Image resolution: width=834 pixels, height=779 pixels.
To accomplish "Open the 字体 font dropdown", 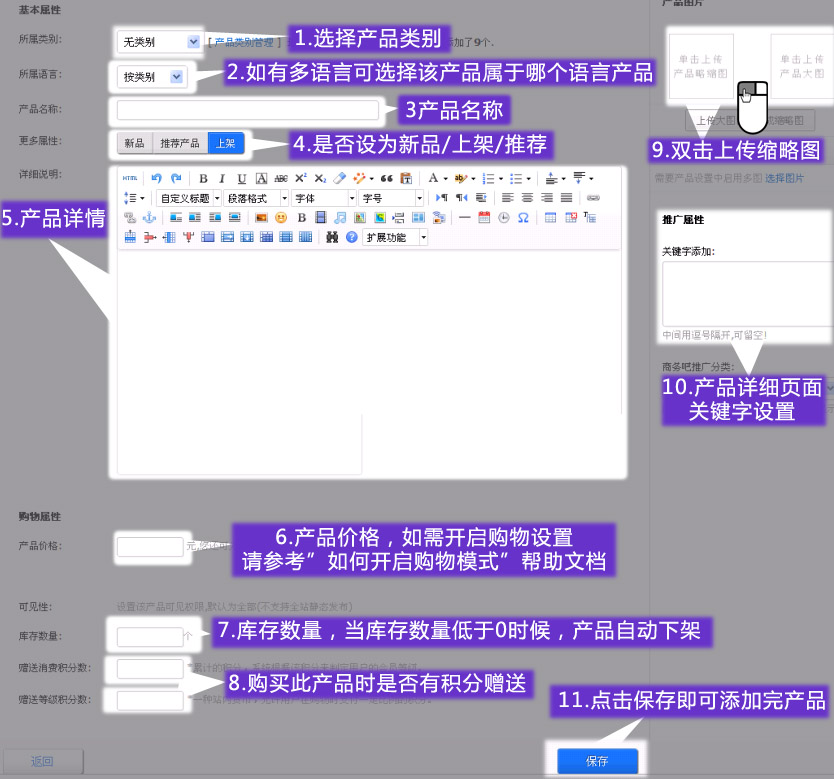I will 323,198.
